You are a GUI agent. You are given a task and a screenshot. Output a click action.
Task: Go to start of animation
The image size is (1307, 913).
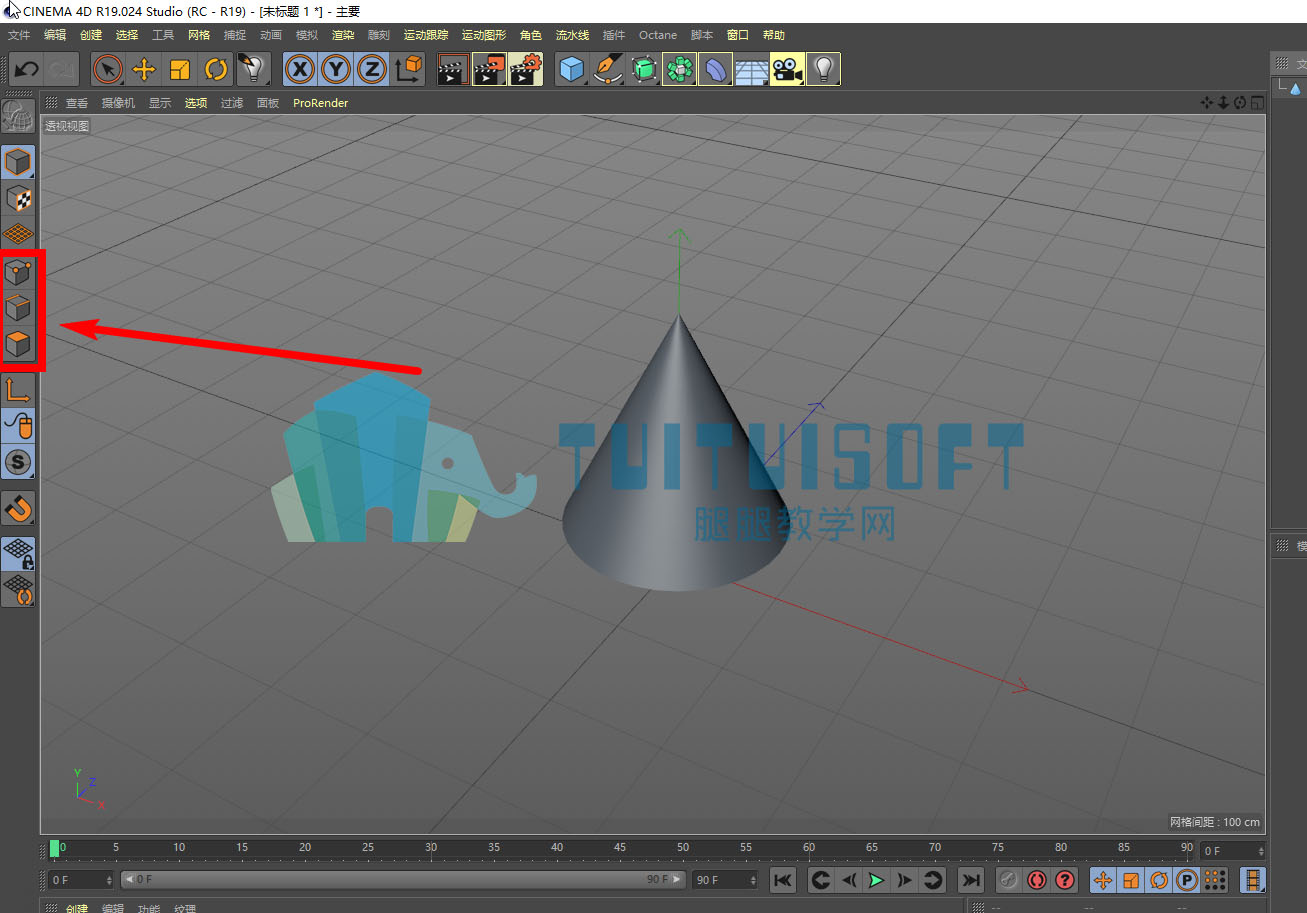(783, 880)
